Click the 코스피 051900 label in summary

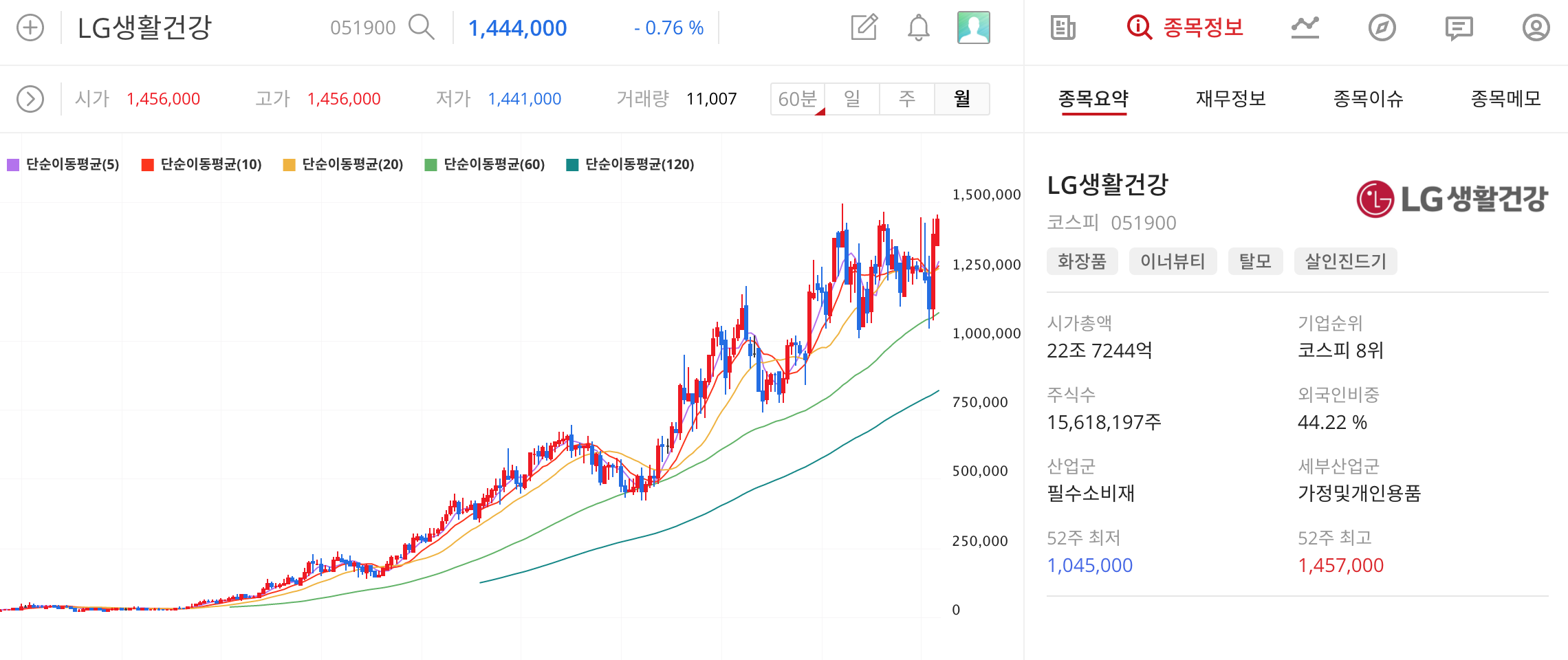pos(1112,223)
